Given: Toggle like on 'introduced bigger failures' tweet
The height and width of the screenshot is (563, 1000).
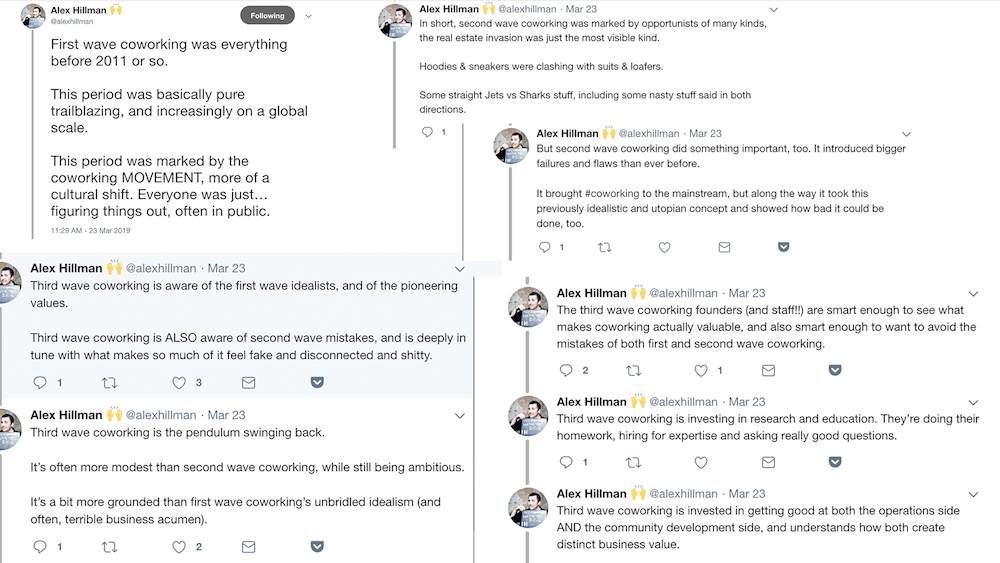Looking at the screenshot, I should [x=665, y=247].
